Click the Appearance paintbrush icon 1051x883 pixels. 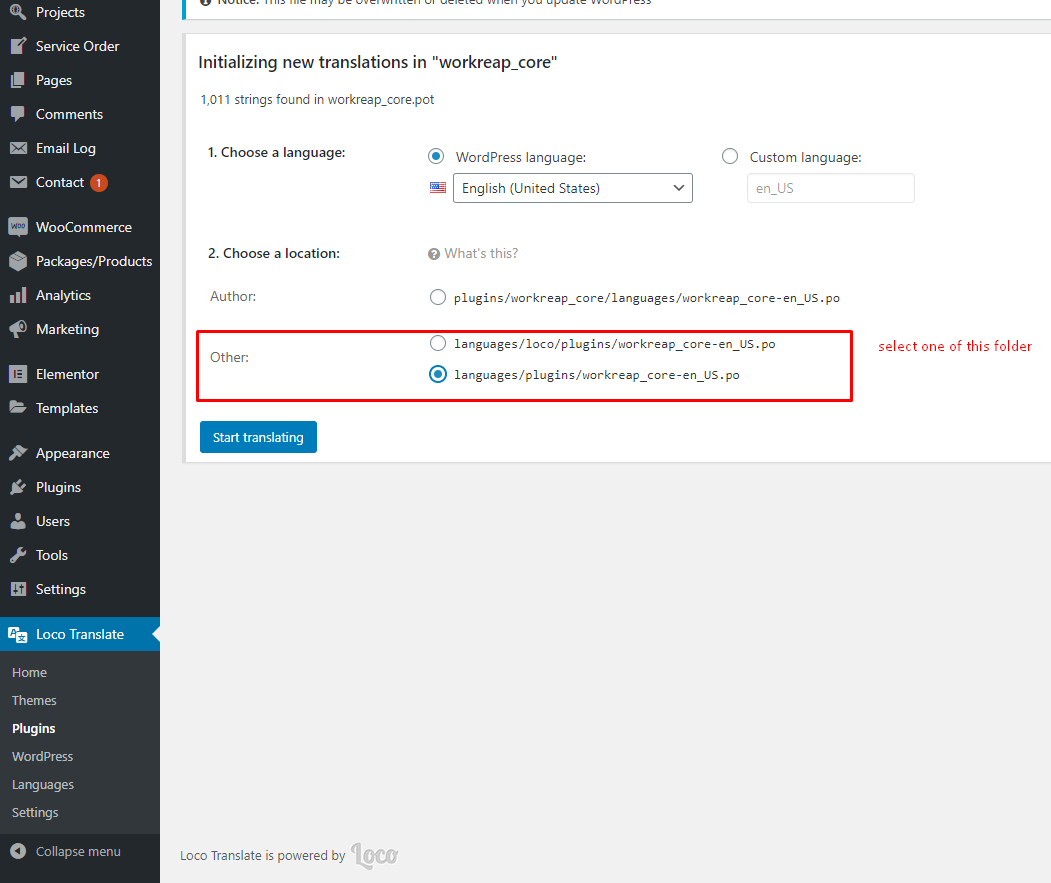click(18, 453)
